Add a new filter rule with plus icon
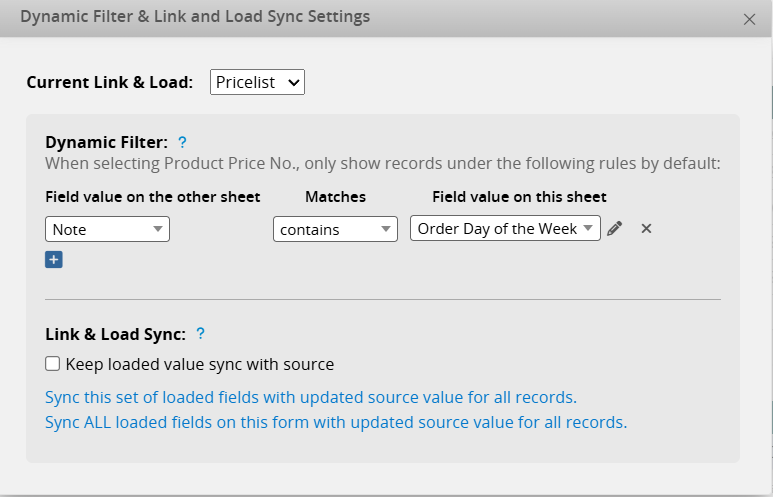Viewport: 773px width, 497px height. 54,260
